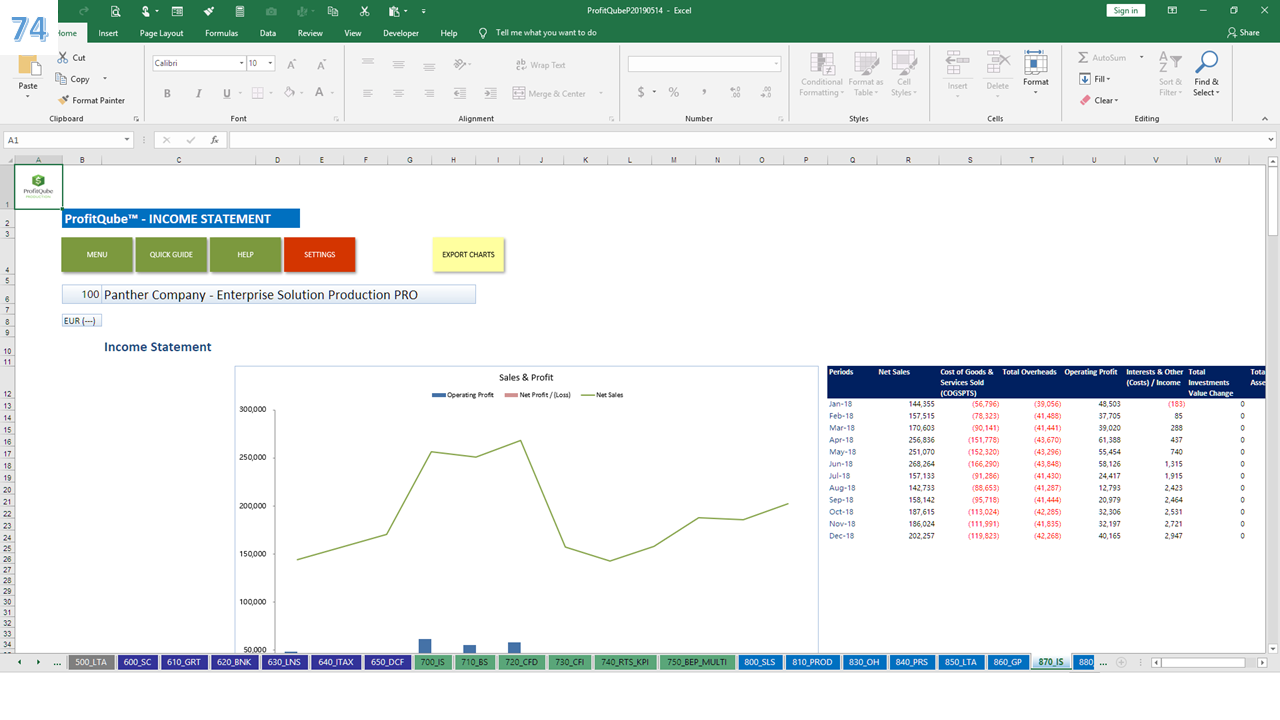Click the Tell me what you want to do box
The image size is (1280, 720).
pyautogui.click(x=546, y=33)
